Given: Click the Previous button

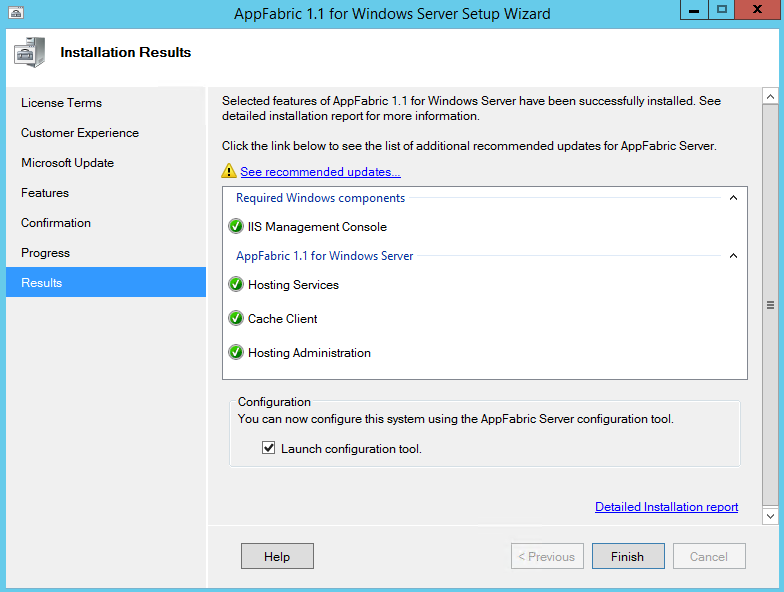Looking at the screenshot, I should click(547, 556).
